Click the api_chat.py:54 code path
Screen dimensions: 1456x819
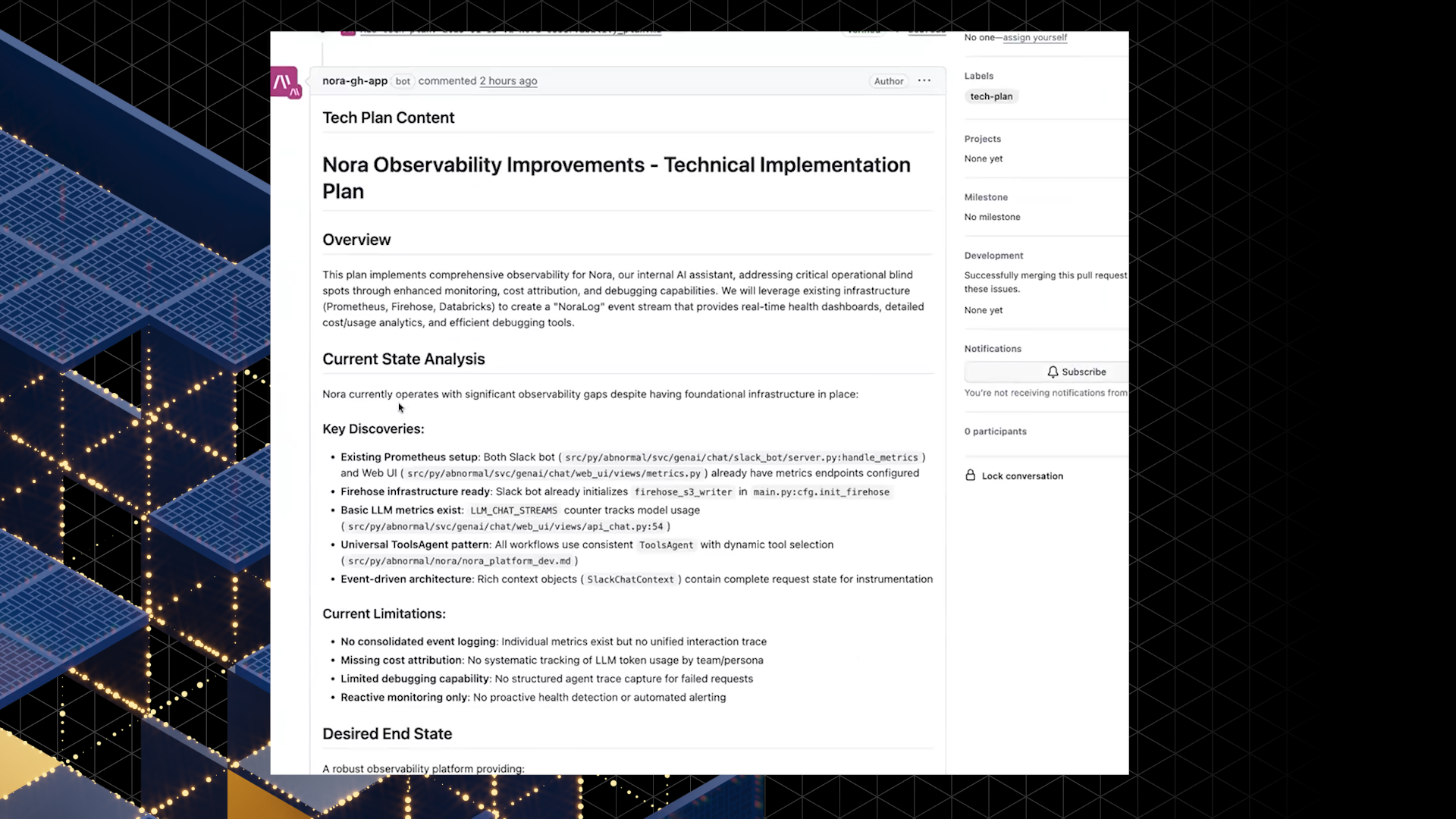pos(505,526)
